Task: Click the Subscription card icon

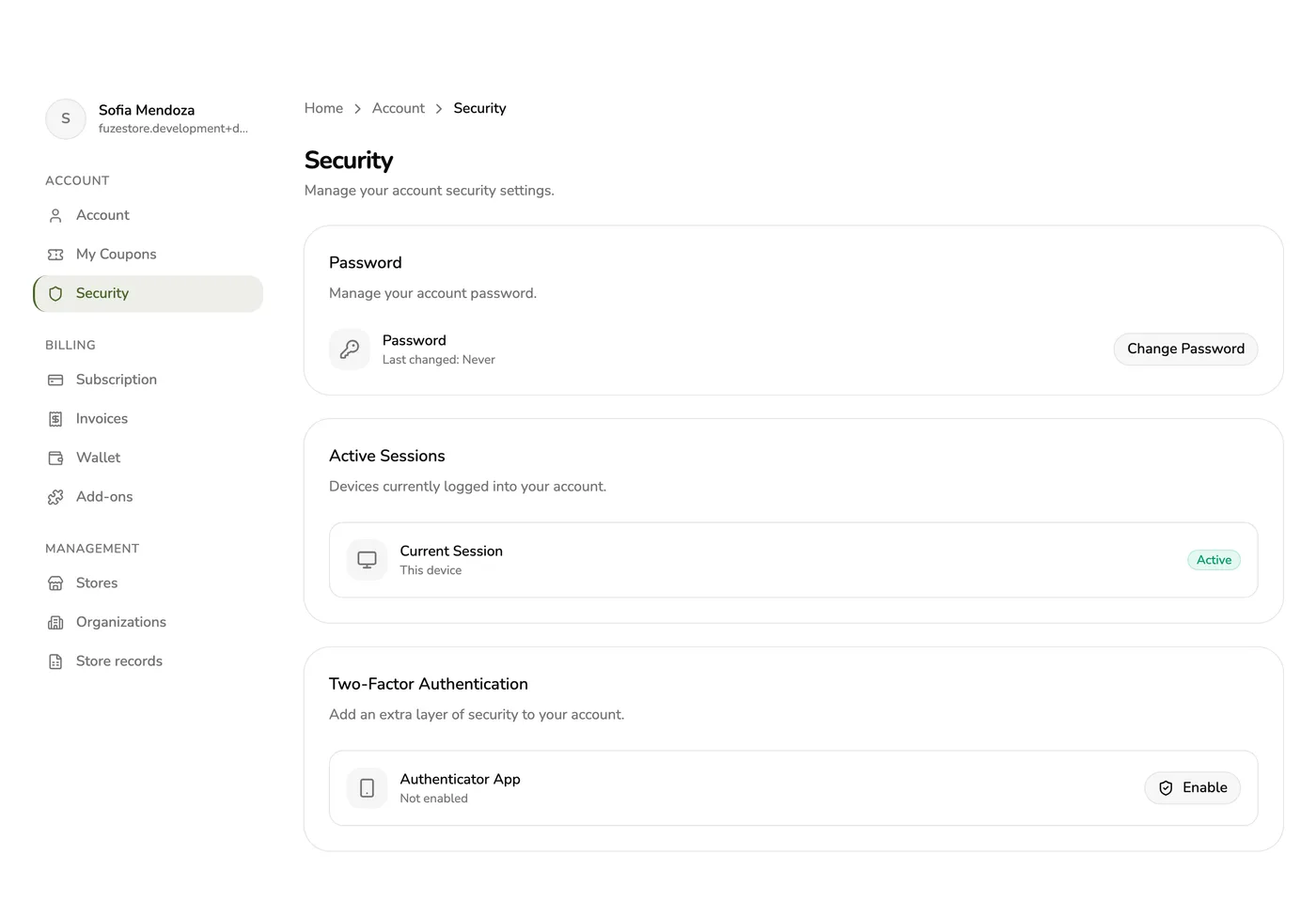Action: (55, 380)
